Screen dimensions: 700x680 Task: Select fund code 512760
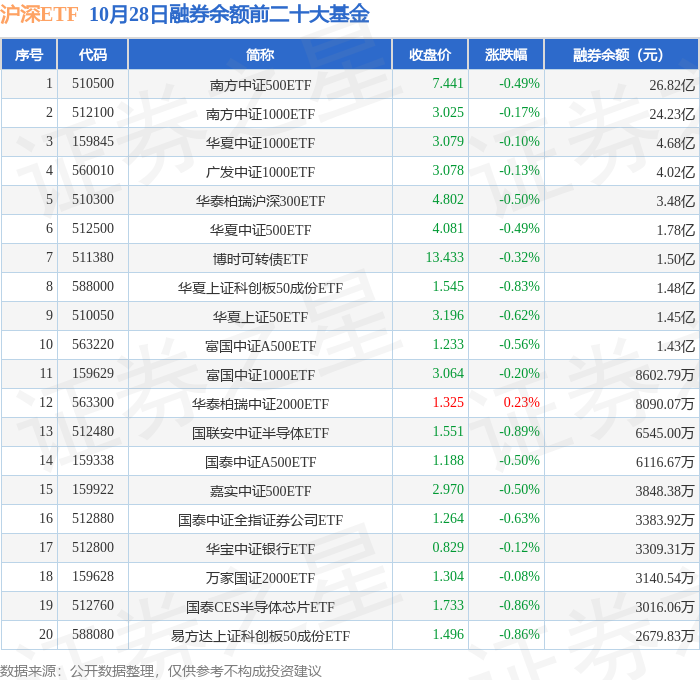pyautogui.click(x=93, y=606)
